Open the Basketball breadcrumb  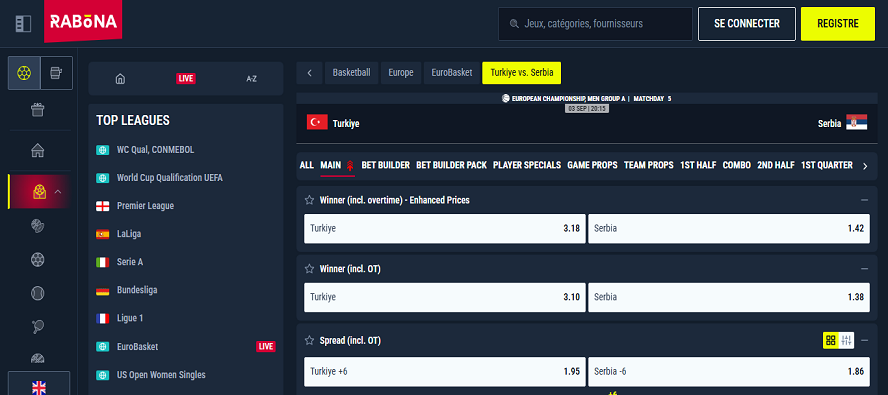click(352, 73)
